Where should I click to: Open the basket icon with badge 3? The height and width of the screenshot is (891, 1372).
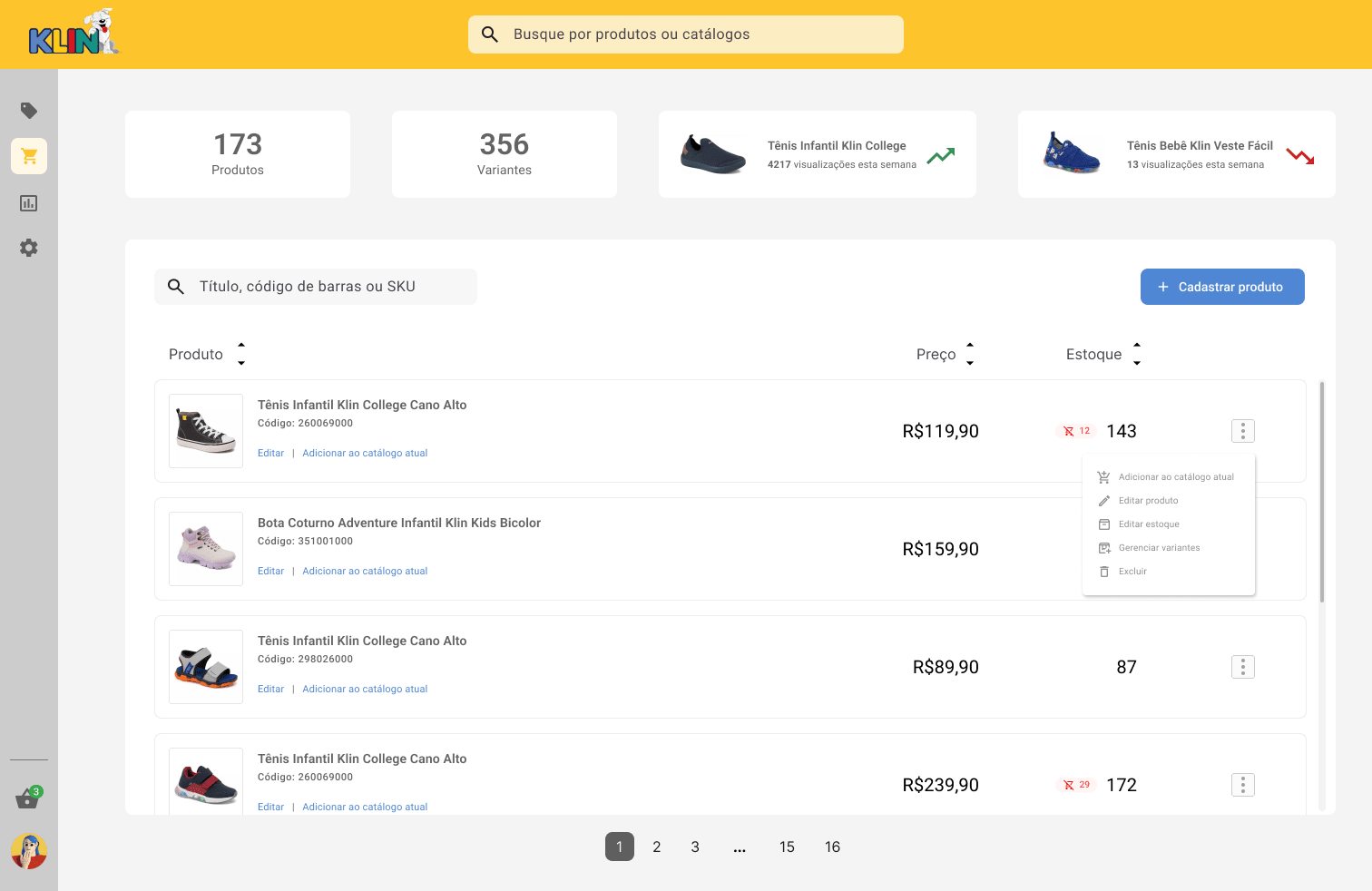(x=28, y=798)
